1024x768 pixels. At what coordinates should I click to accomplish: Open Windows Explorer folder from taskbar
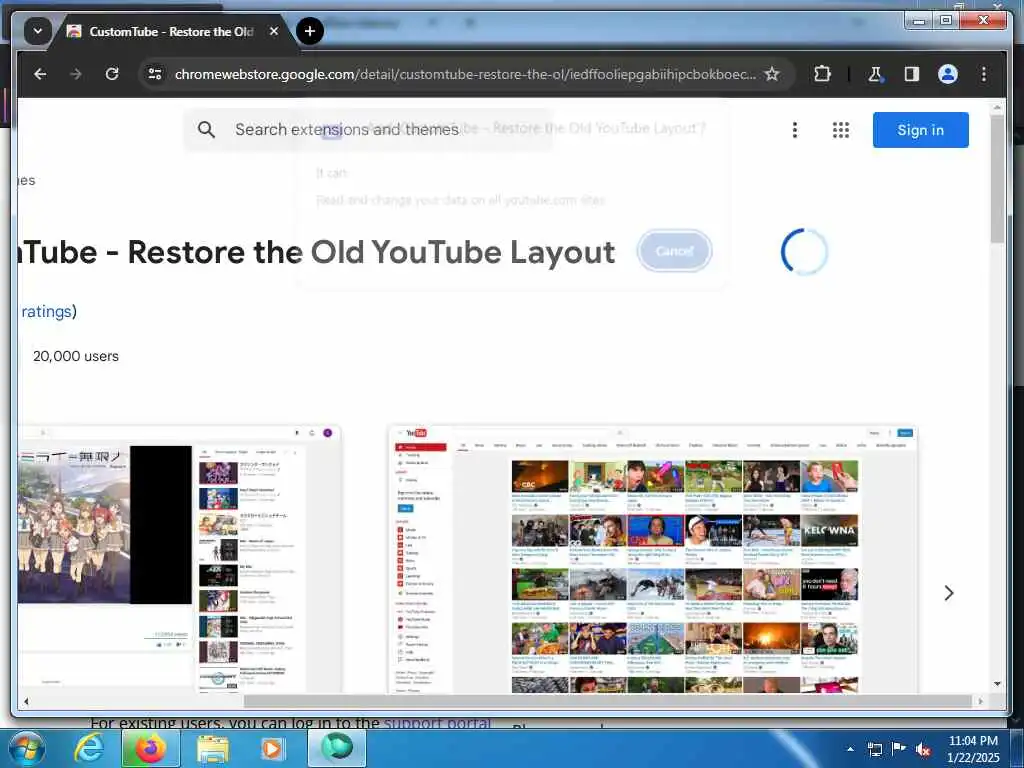click(212, 748)
